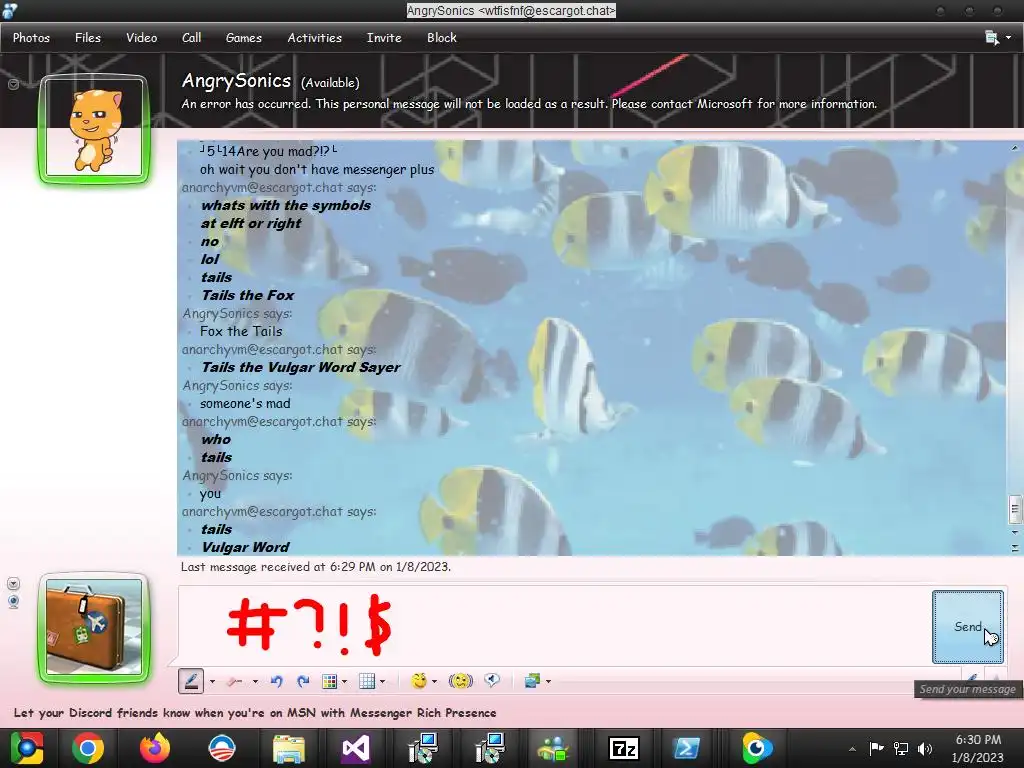This screenshot has height=768, width=1024.
Task: Click the Send button
Action: (967, 627)
